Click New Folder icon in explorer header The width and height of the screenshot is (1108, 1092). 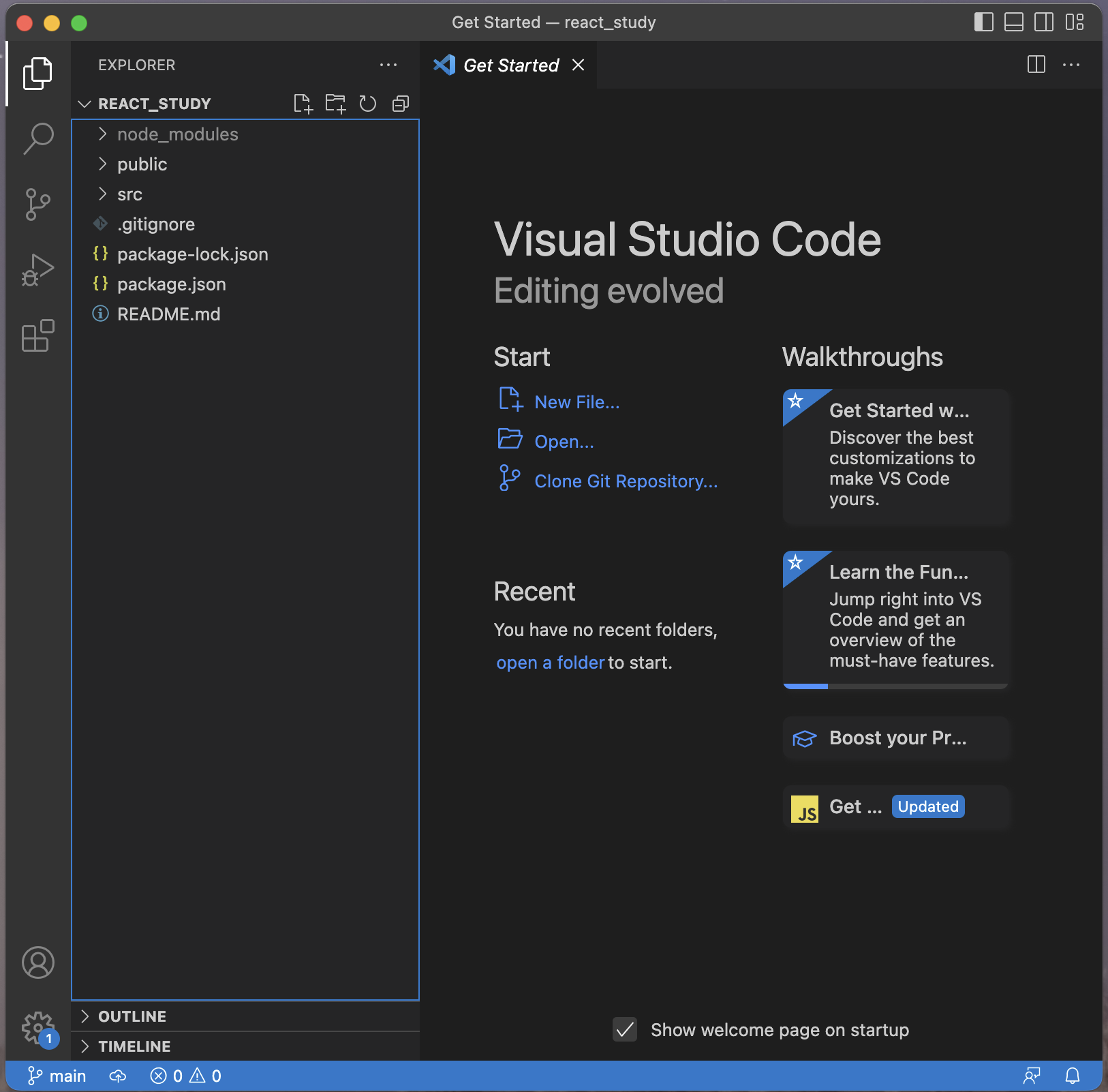pos(335,104)
